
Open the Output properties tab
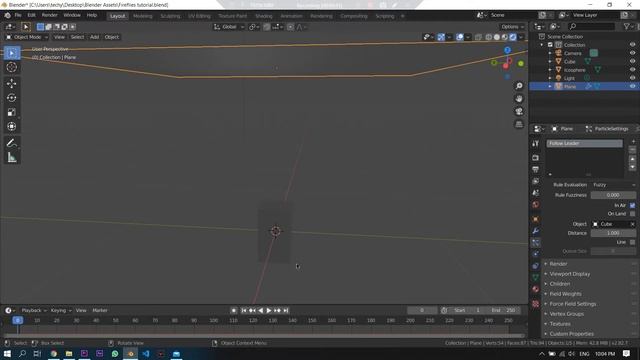tap(536, 169)
